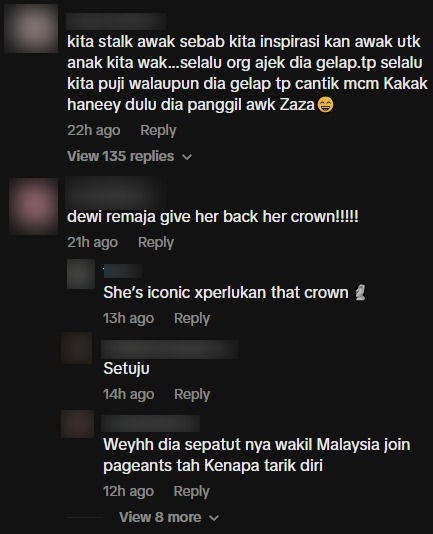
Task: Open the blurred username above the Setuju reply
Action: pos(169,349)
